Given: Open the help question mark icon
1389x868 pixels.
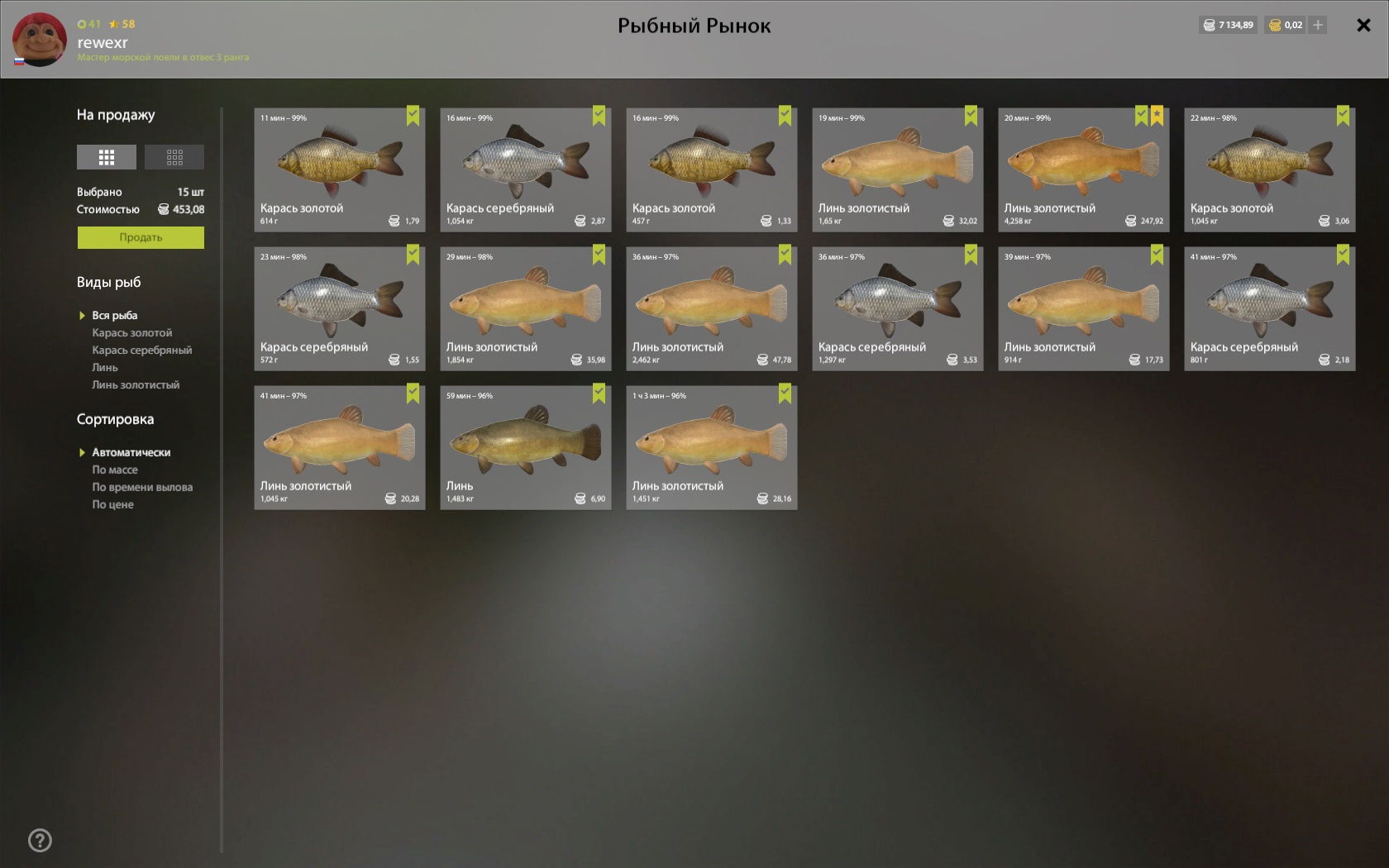Looking at the screenshot, I should point(40,841).
